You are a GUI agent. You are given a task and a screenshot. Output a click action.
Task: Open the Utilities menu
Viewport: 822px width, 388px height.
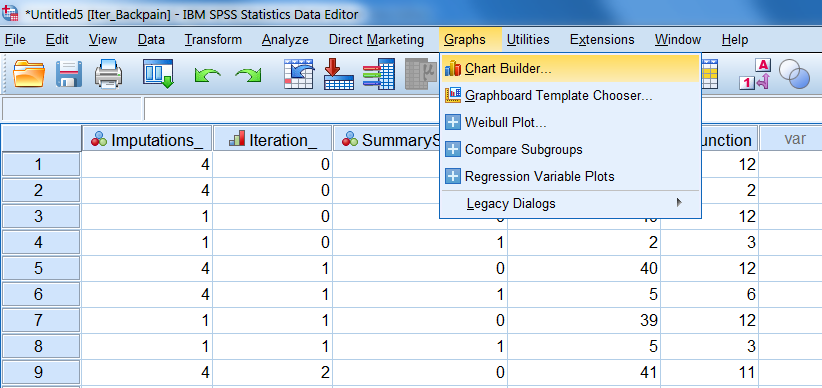pos(528,40)
